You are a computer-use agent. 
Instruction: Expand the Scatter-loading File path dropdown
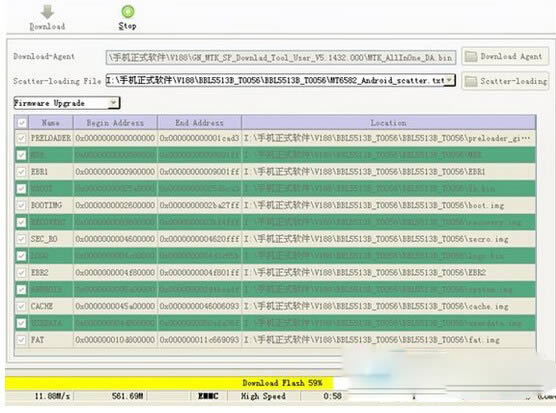[449, 80]
